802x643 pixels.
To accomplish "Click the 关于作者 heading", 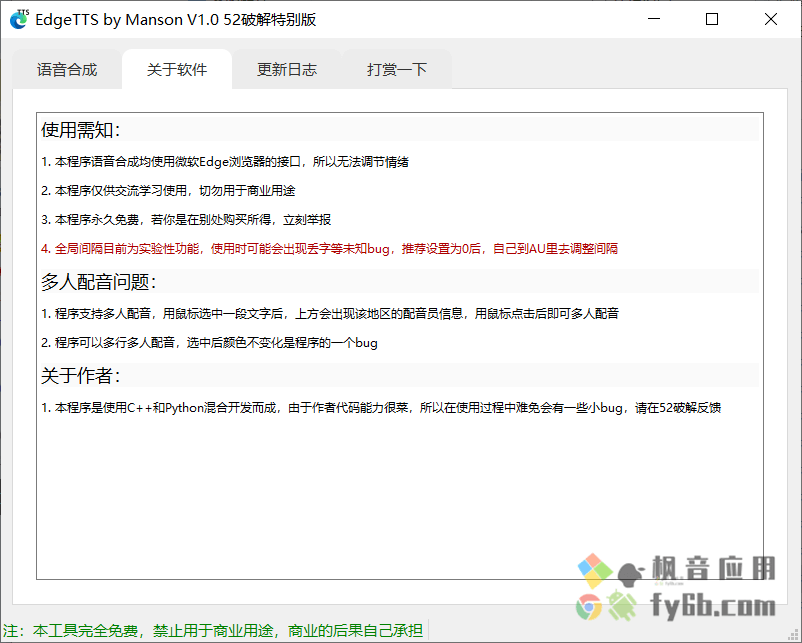I will point(81,376).
